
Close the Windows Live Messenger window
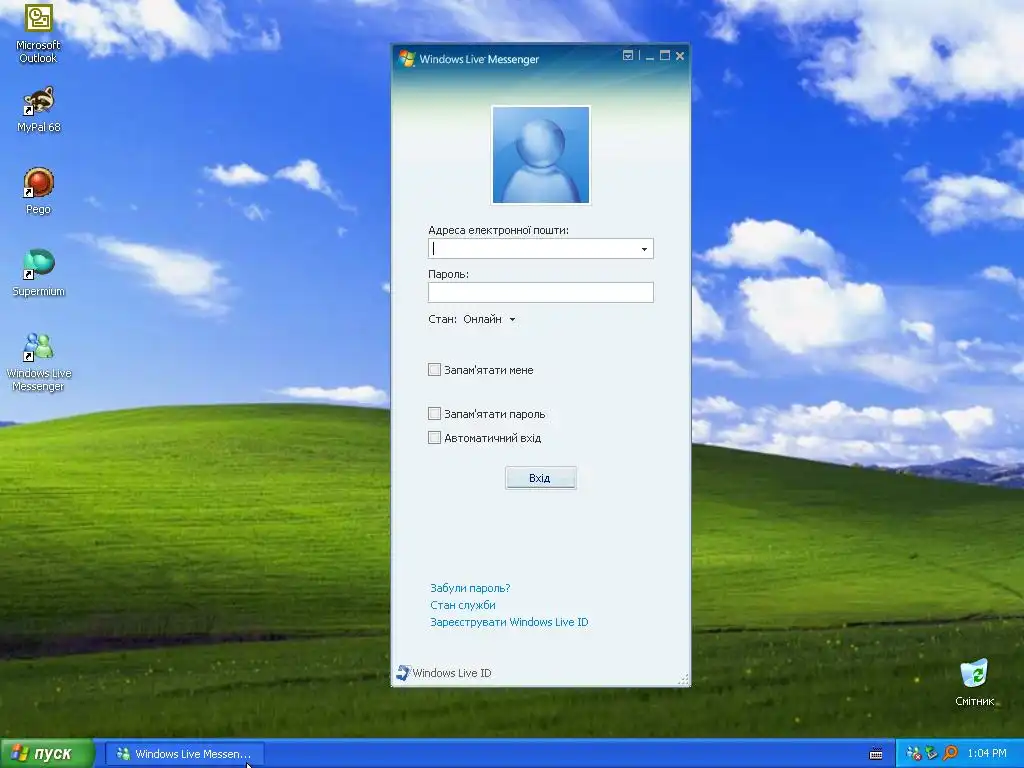pos(680,56)
